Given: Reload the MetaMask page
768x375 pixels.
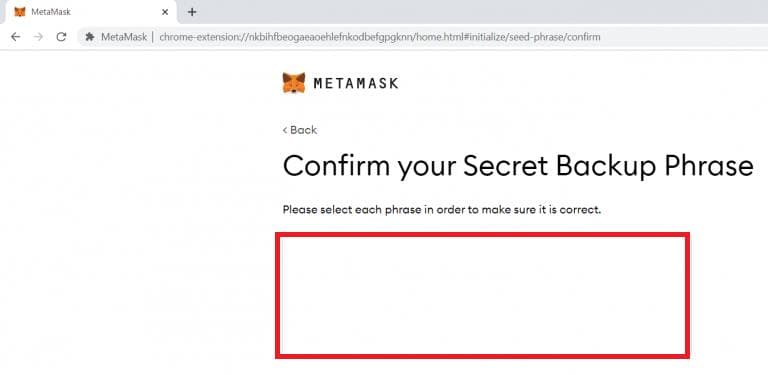Looking at the screenshot, I should [x=61, y=37].
